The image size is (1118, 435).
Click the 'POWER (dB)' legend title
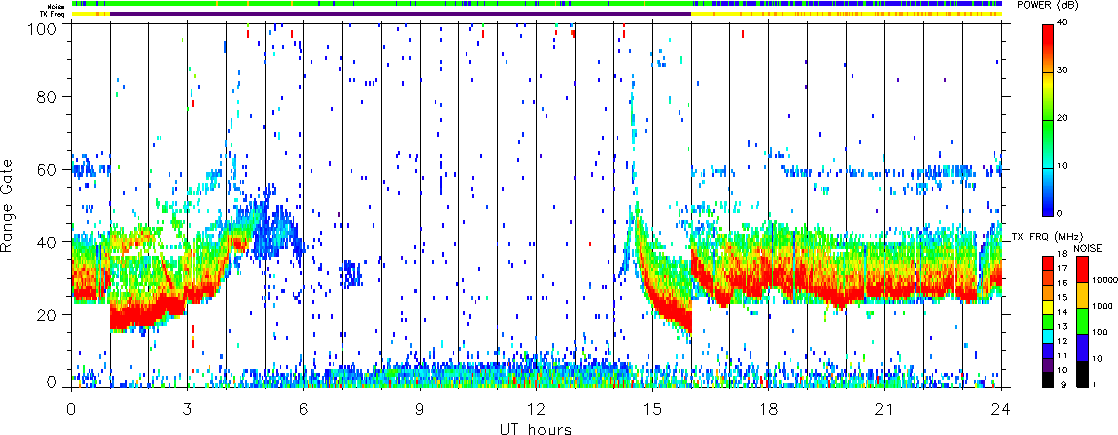click(1047, 6)
